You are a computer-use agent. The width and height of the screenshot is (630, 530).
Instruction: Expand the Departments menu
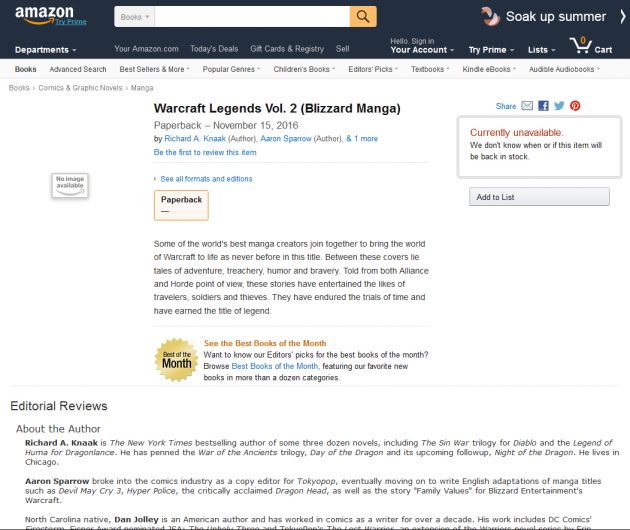pos(45,50)
